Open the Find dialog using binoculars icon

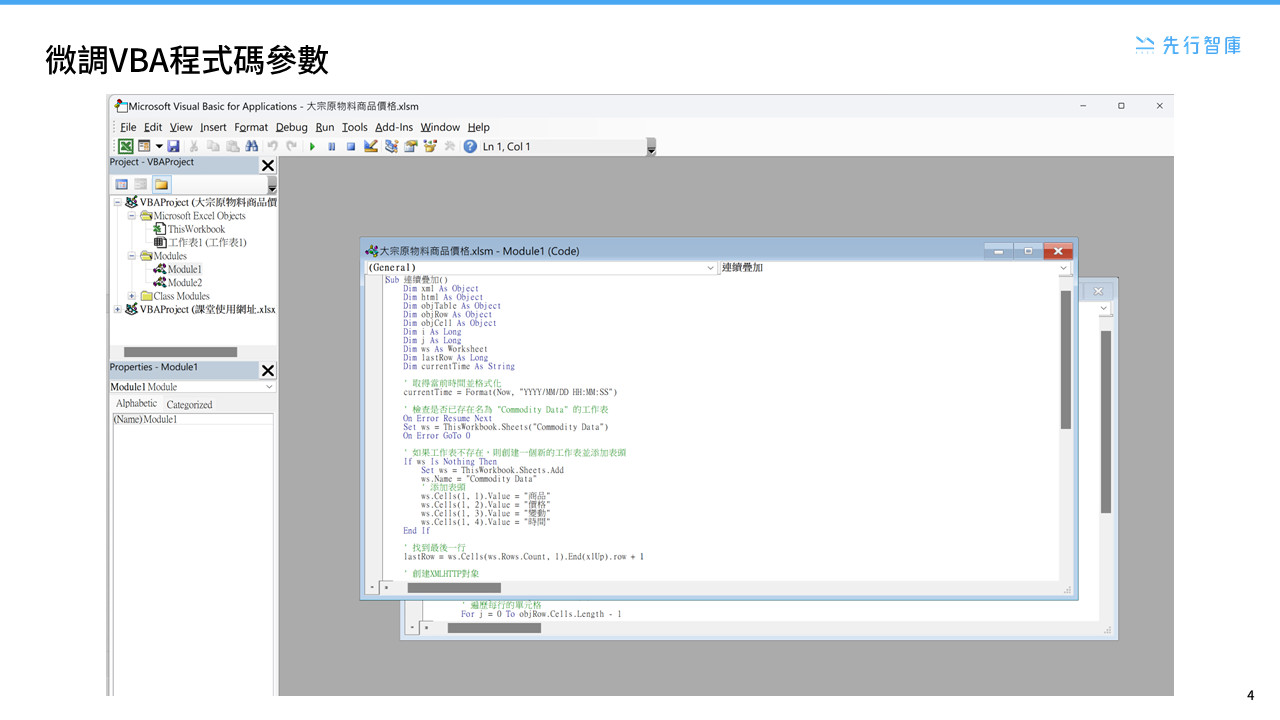[252, 146]
